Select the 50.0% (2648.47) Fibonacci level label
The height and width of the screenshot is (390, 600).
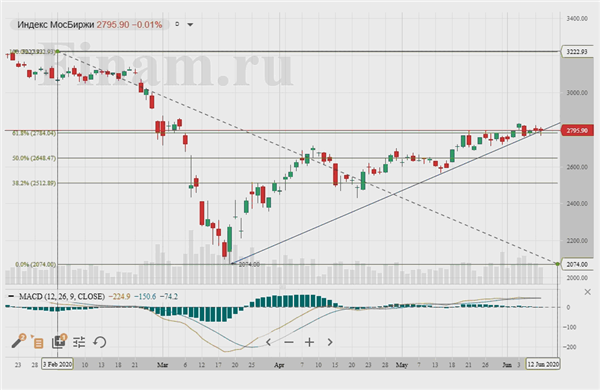[x=34, y=158]
